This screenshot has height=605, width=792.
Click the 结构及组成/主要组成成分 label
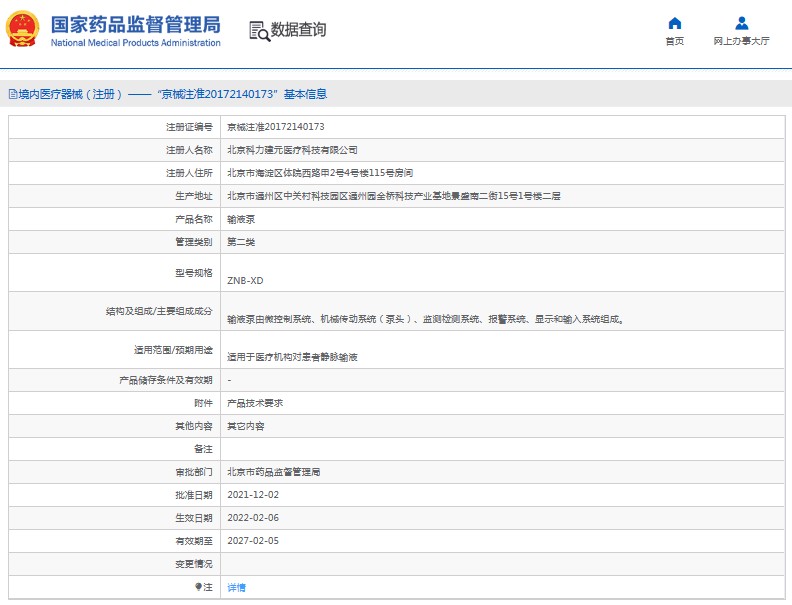pos(159,312)
